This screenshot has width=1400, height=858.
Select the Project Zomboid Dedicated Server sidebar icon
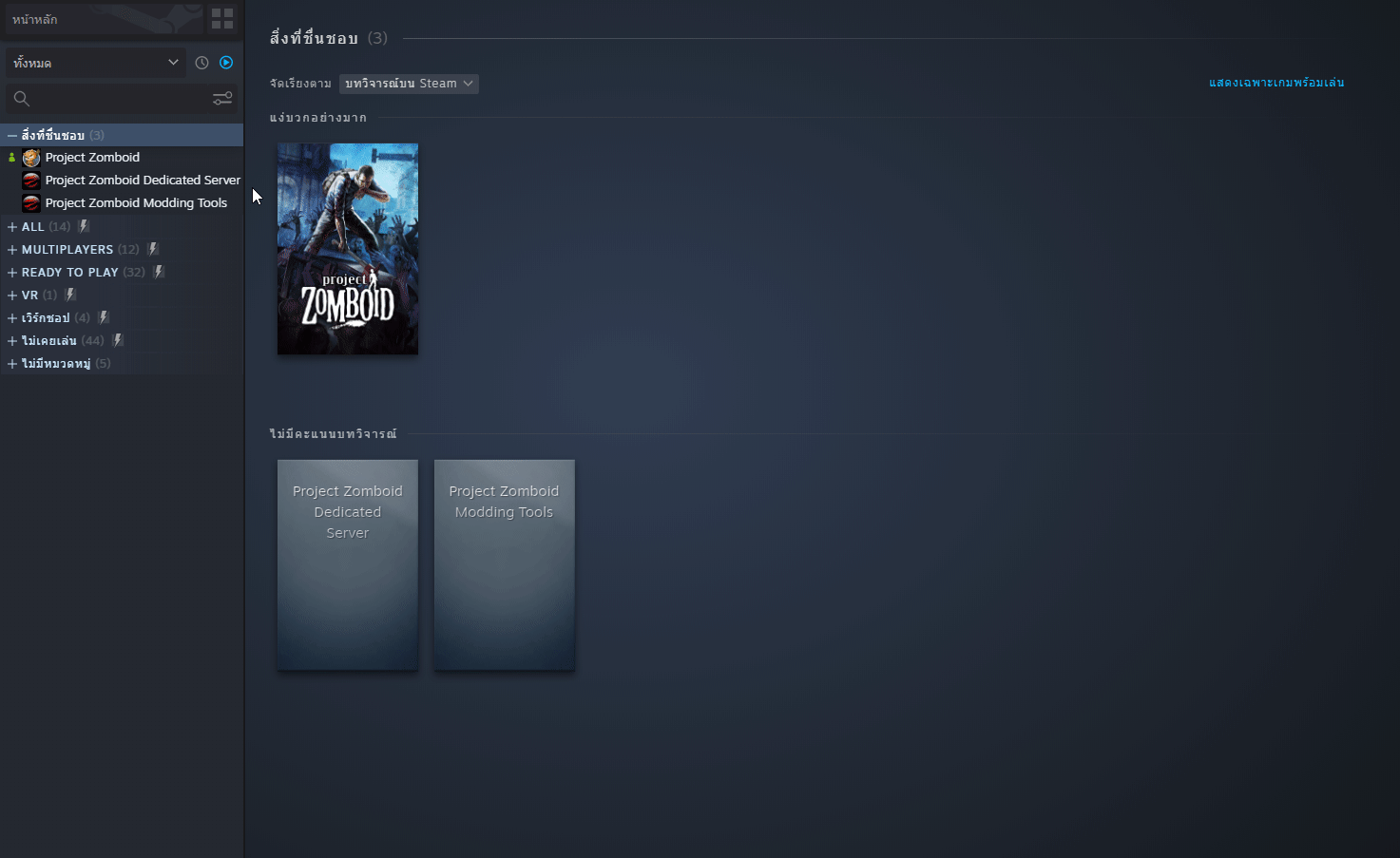pyautogui.click(x=31, y=181)
